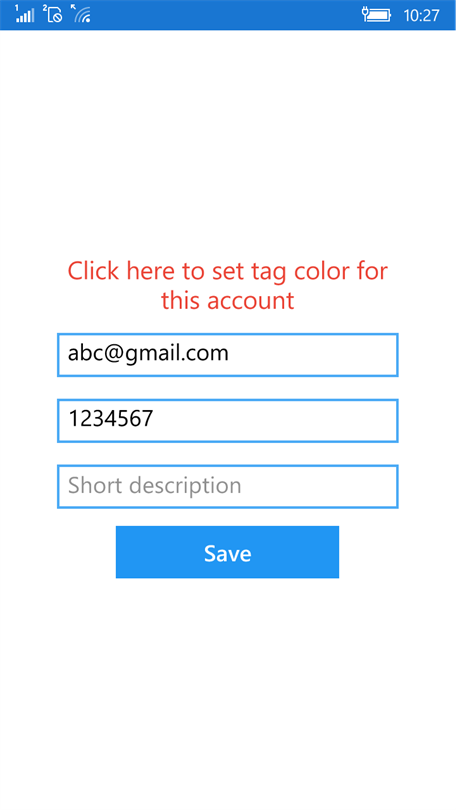Click 'this account' in the red text

pos(228,300)
